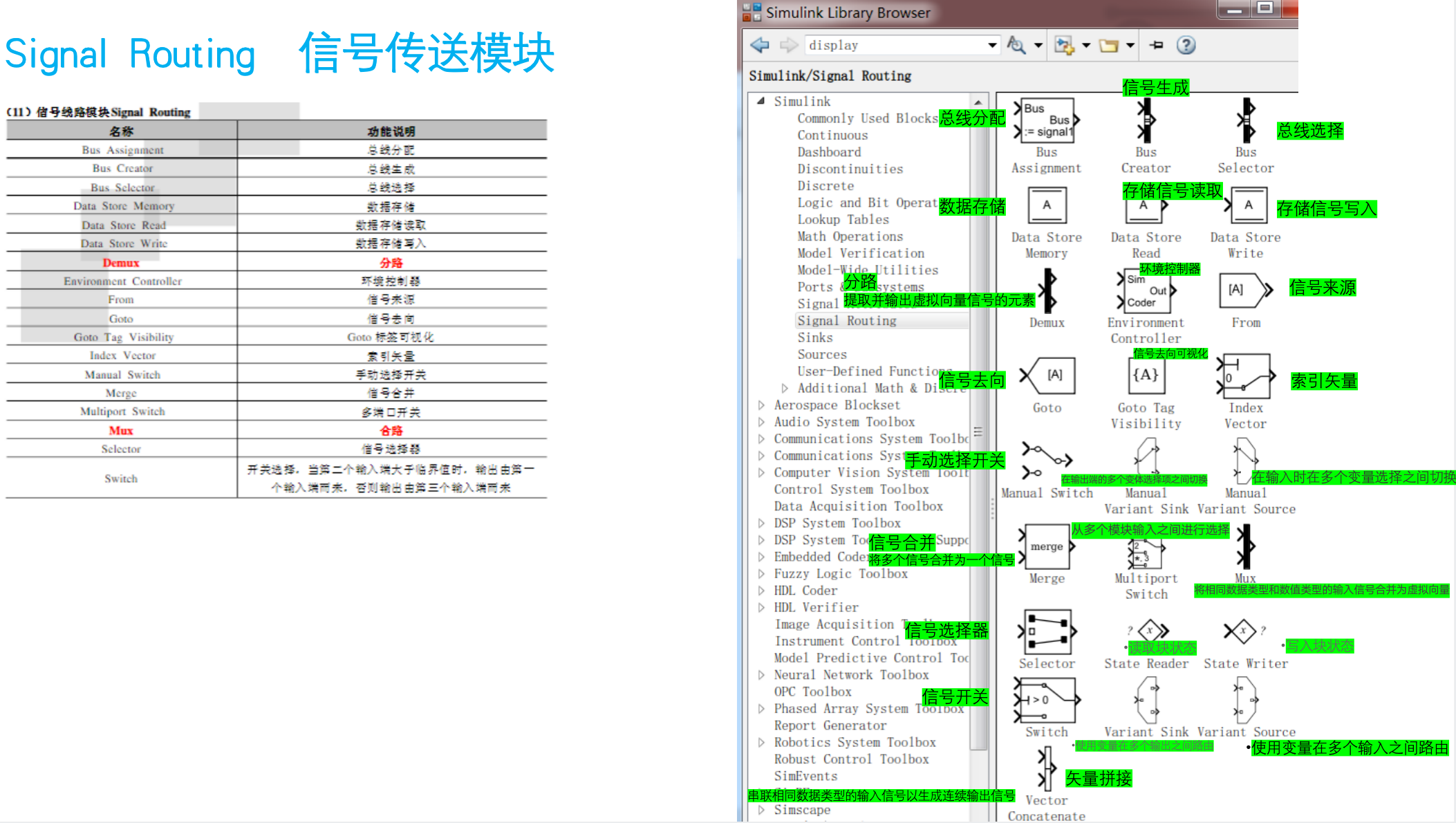Open the new model dropdown arrow
1456x823 pixels.
[x=1085, y=45]
